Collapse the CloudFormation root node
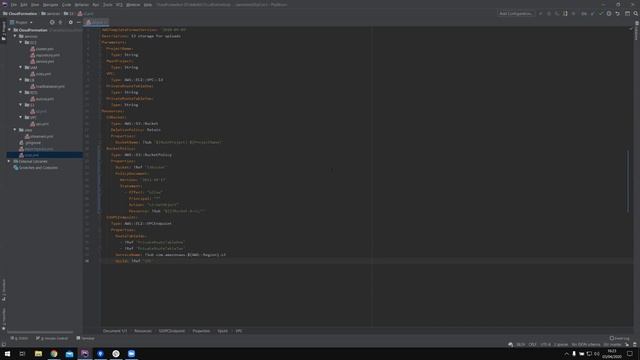The image size is (640, 360). click(9, 30)
